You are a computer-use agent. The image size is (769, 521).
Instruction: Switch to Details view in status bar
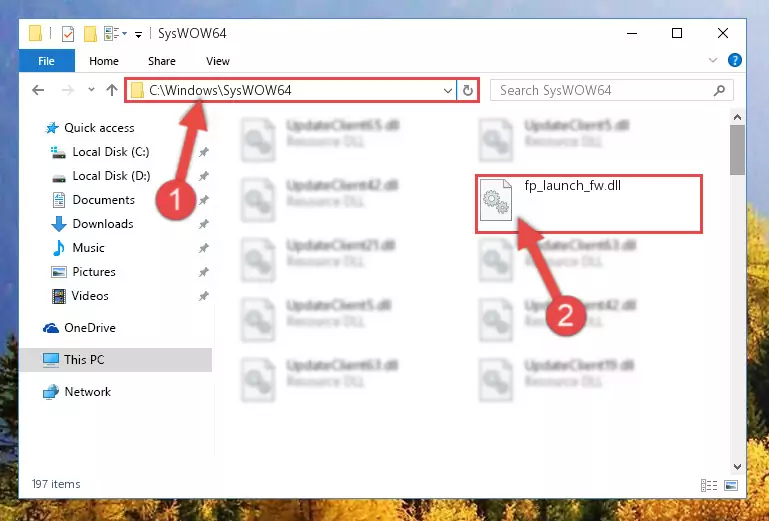709,485
